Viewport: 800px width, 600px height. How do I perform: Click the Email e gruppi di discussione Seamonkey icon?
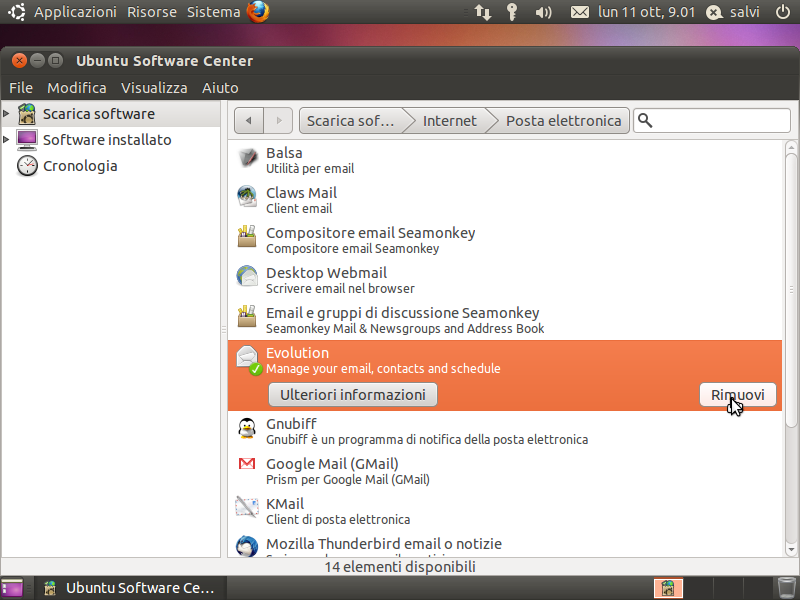(247, 317)
